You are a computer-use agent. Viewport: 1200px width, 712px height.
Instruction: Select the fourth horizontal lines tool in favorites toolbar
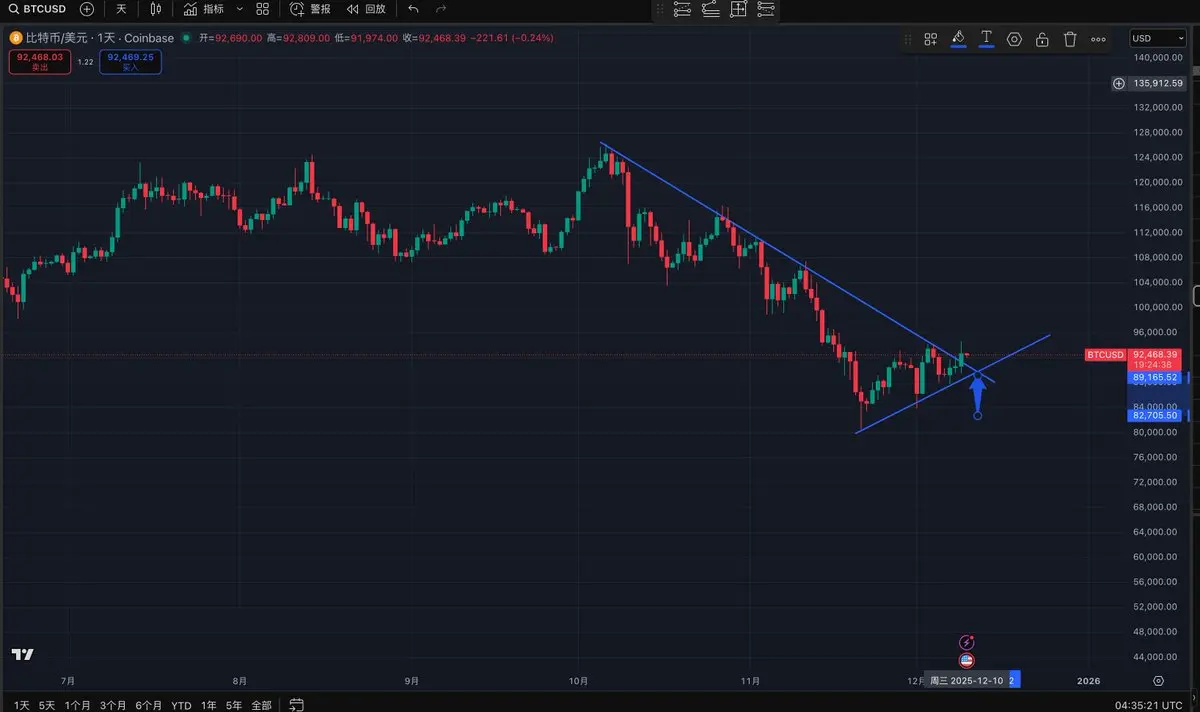tap(767, 10)
